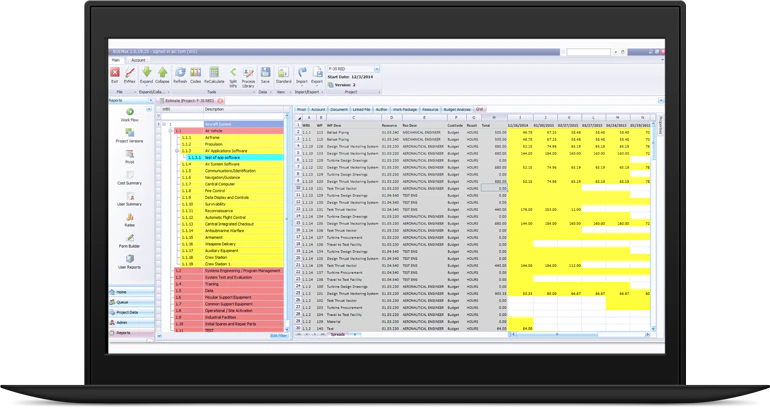Click the Description column header in tree
The image size is (770, 408).
[x=243, y=109]
